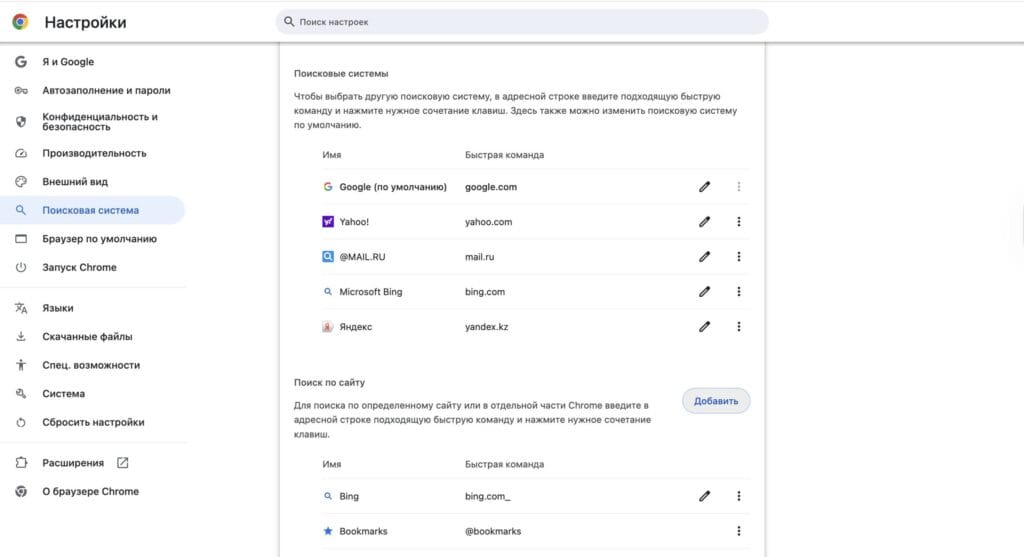
Task: Open the Производительность settings page
Action: 94,153
